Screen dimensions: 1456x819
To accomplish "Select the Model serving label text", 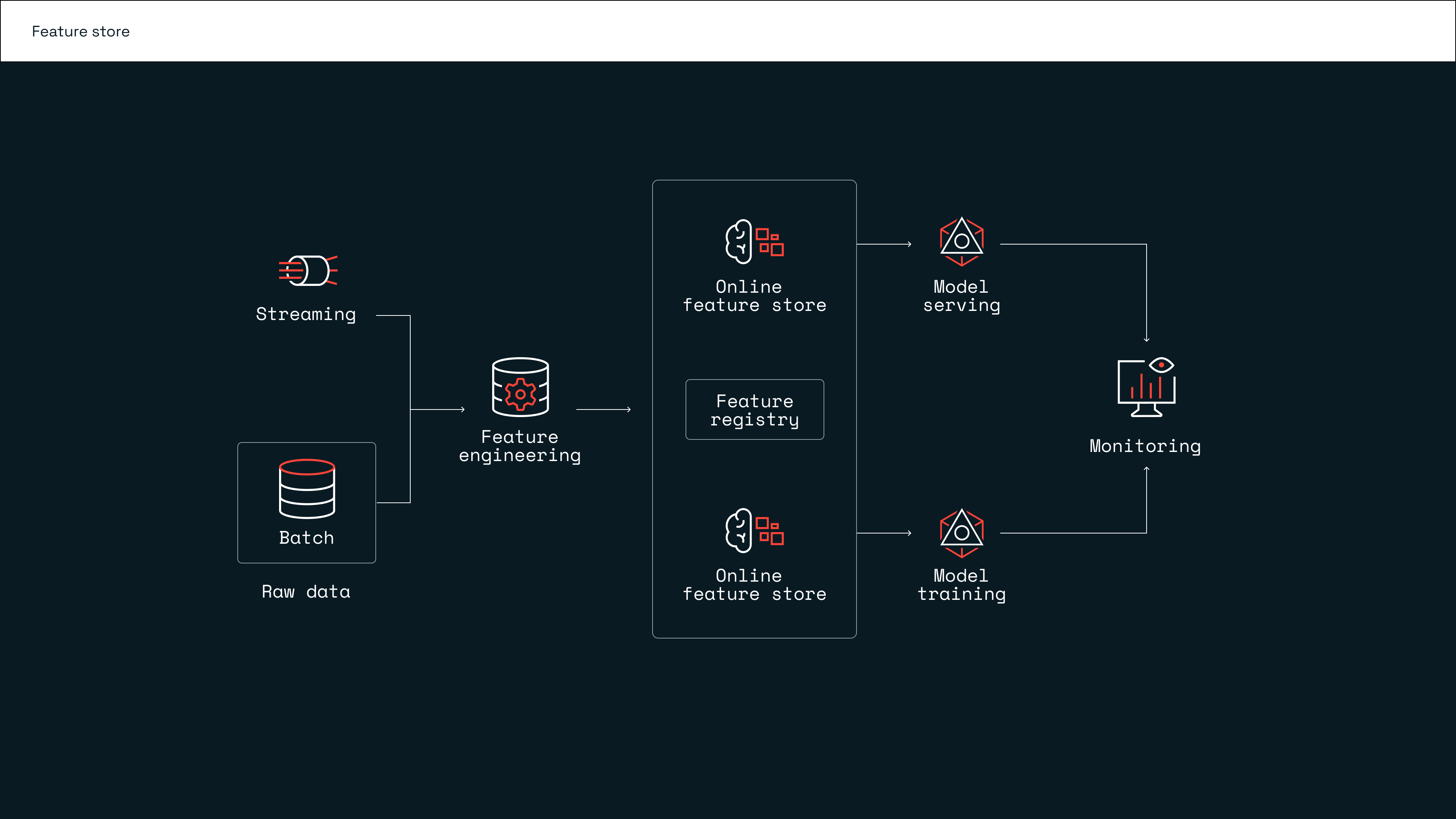I will pyautogui.click(x=962, y=296).
